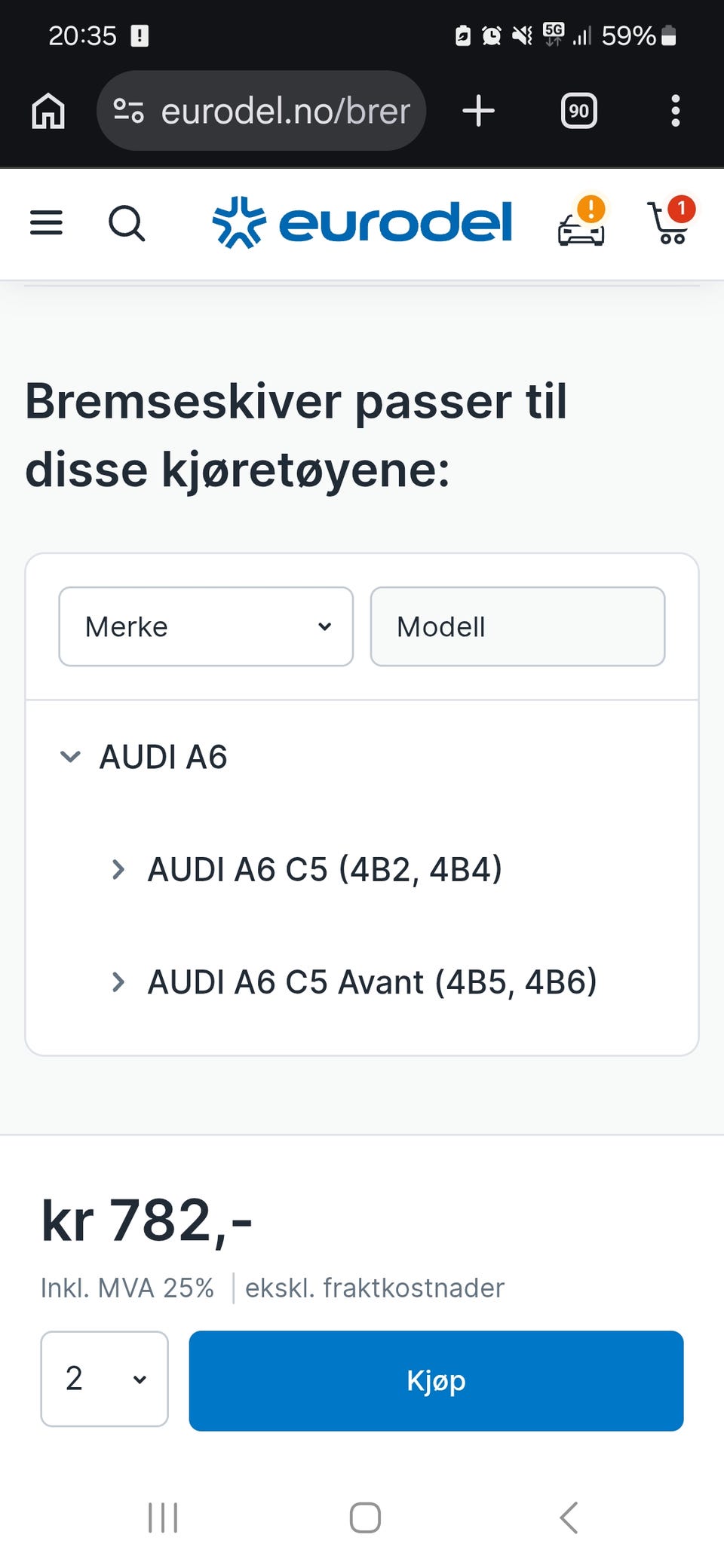The image size is (724, 1568).
Task: Open the browser three-dot menu
Action: (675, 111)
